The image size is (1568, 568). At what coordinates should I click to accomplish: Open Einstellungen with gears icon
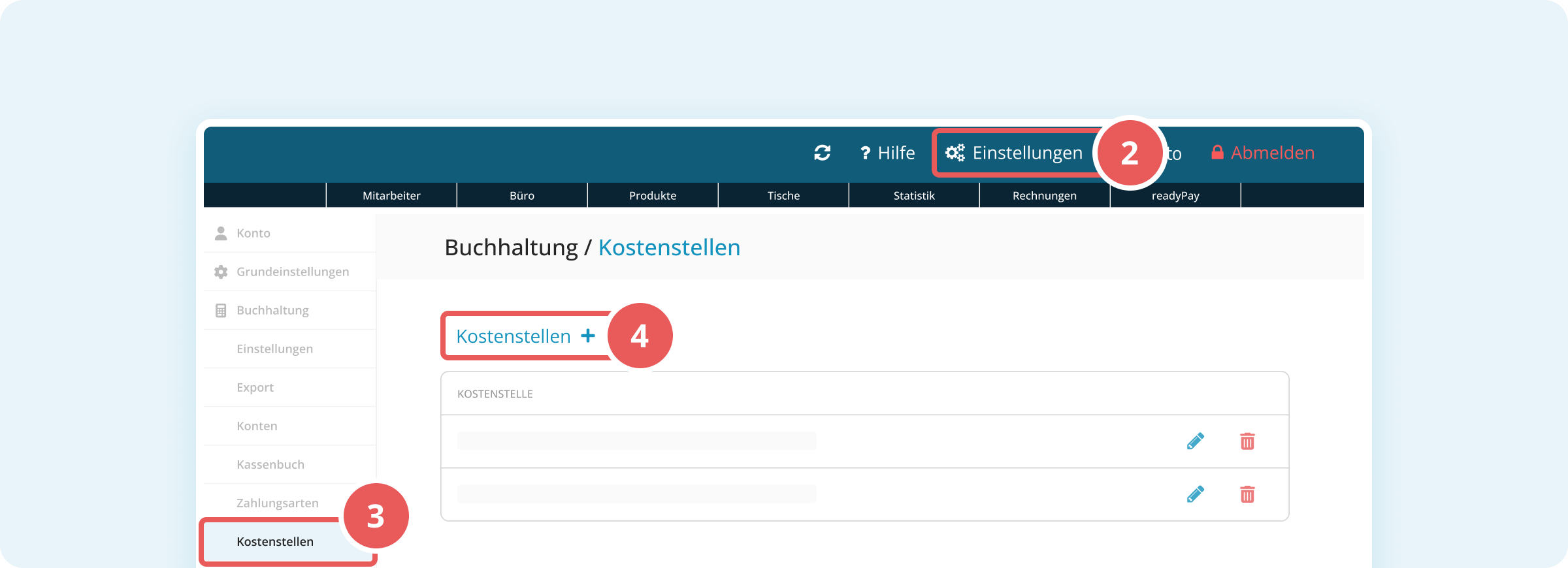click(1015, 153)
